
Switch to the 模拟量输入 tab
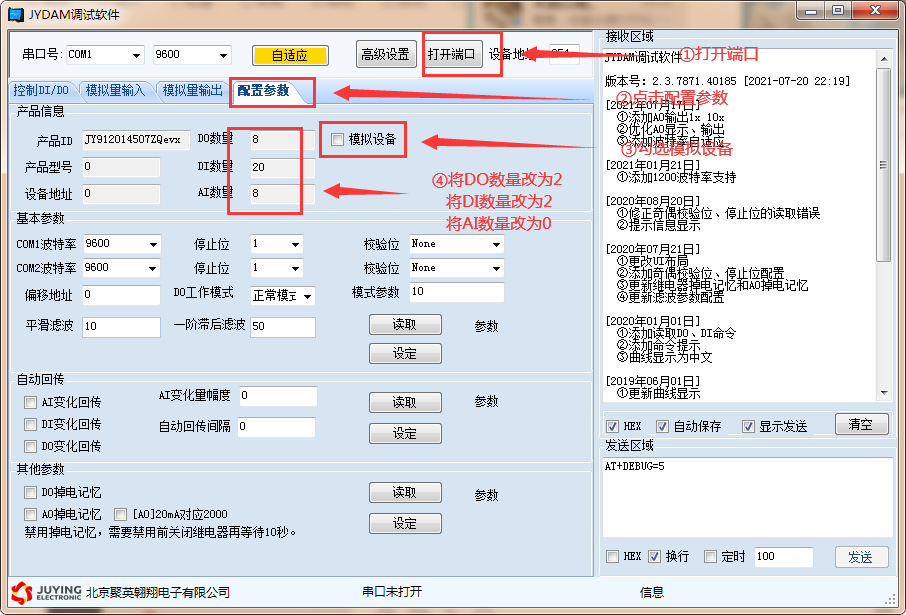coord(115,91)
